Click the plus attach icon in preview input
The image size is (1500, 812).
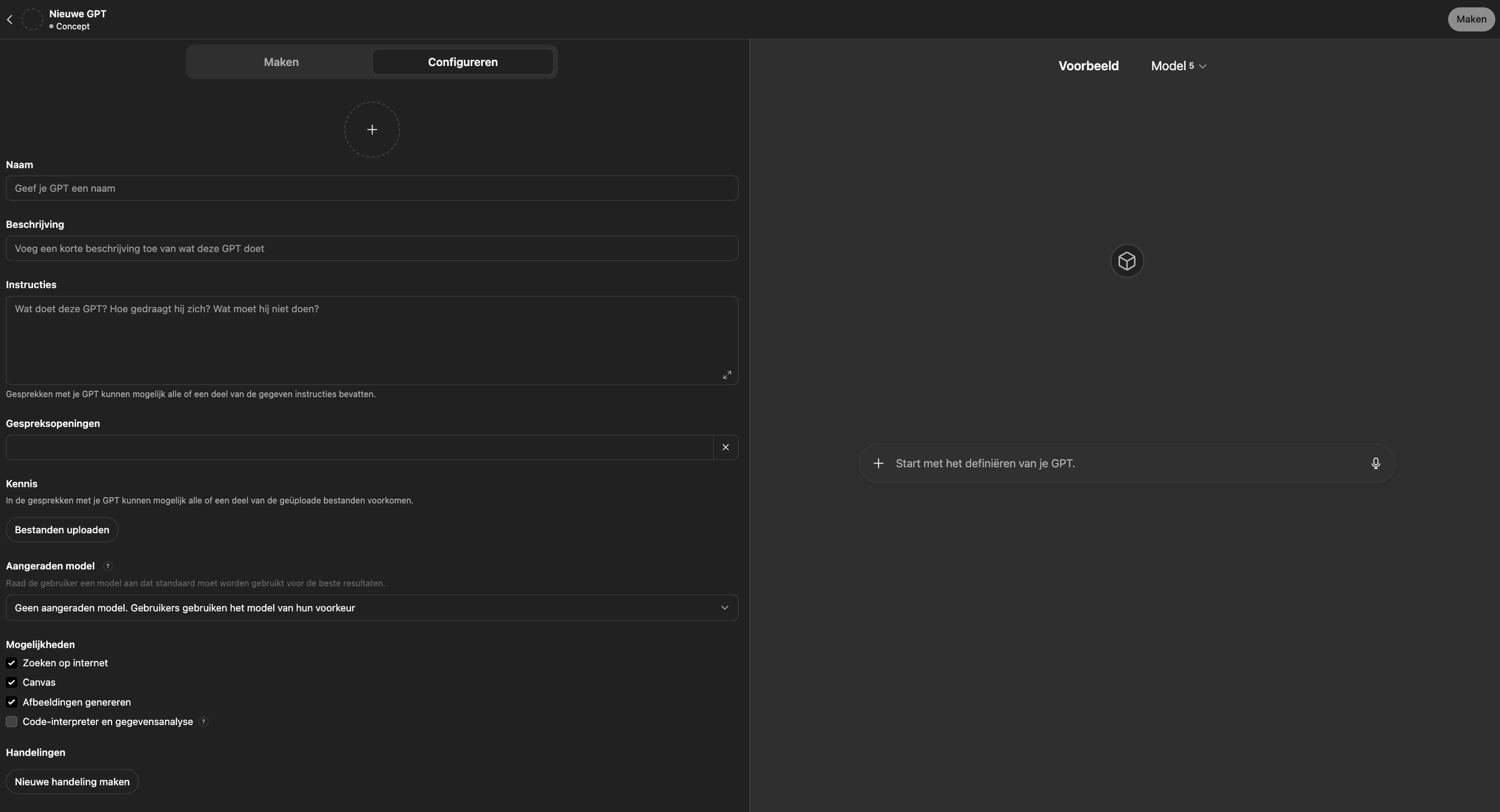point(878,463)
